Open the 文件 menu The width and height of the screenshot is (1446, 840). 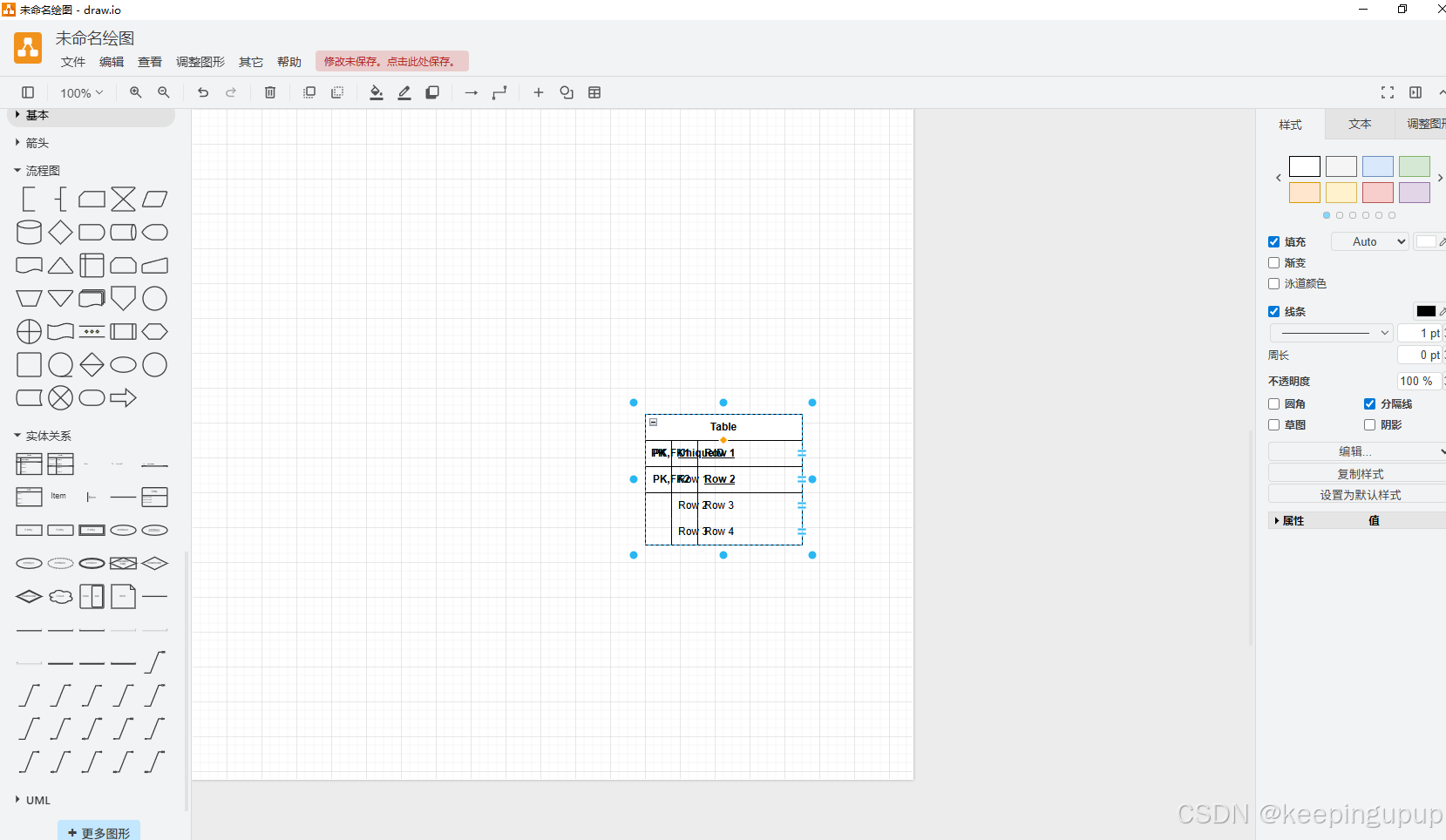click(x=73, y=62)
